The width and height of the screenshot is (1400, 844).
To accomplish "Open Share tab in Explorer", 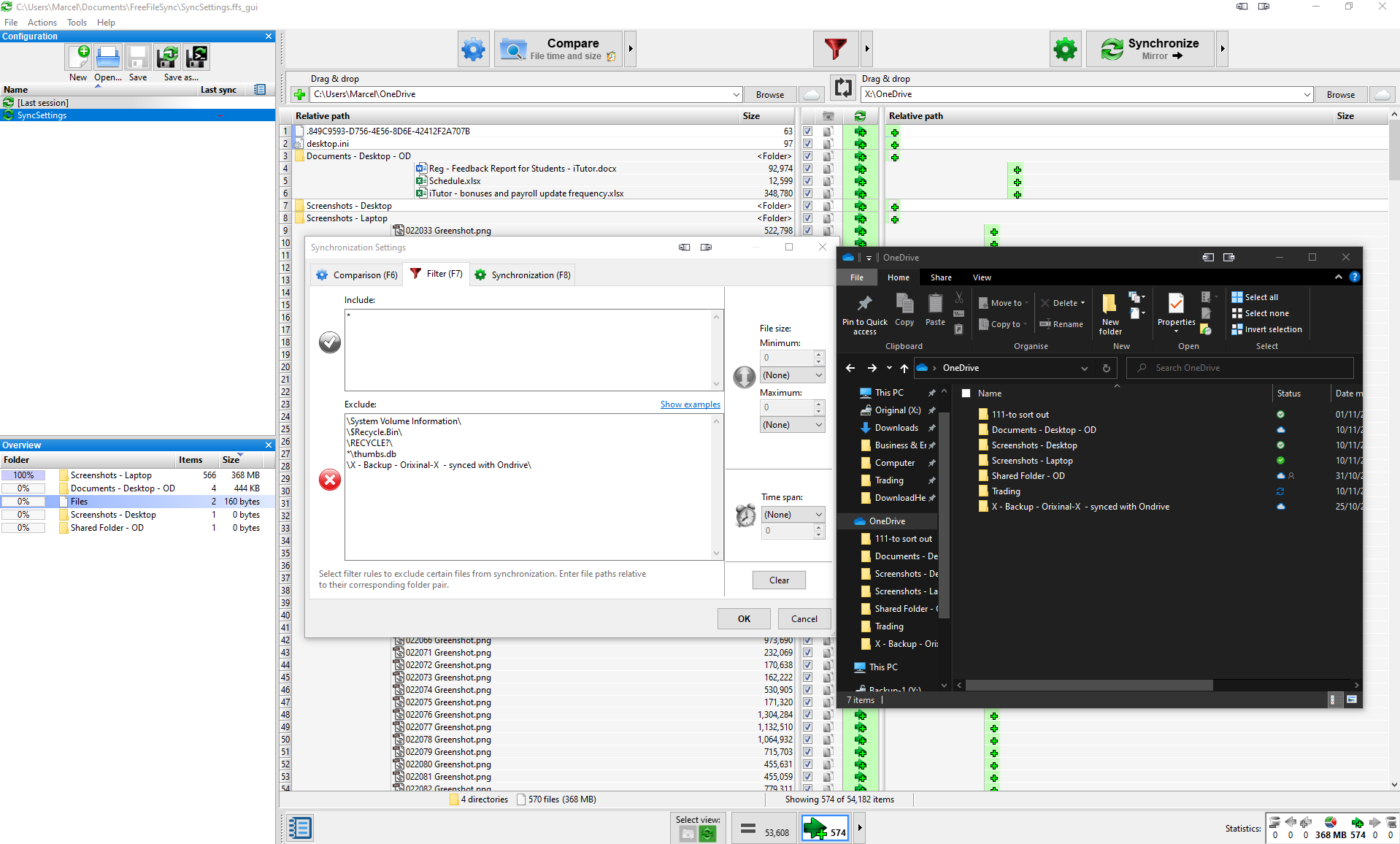I will [x=940, y=277].
